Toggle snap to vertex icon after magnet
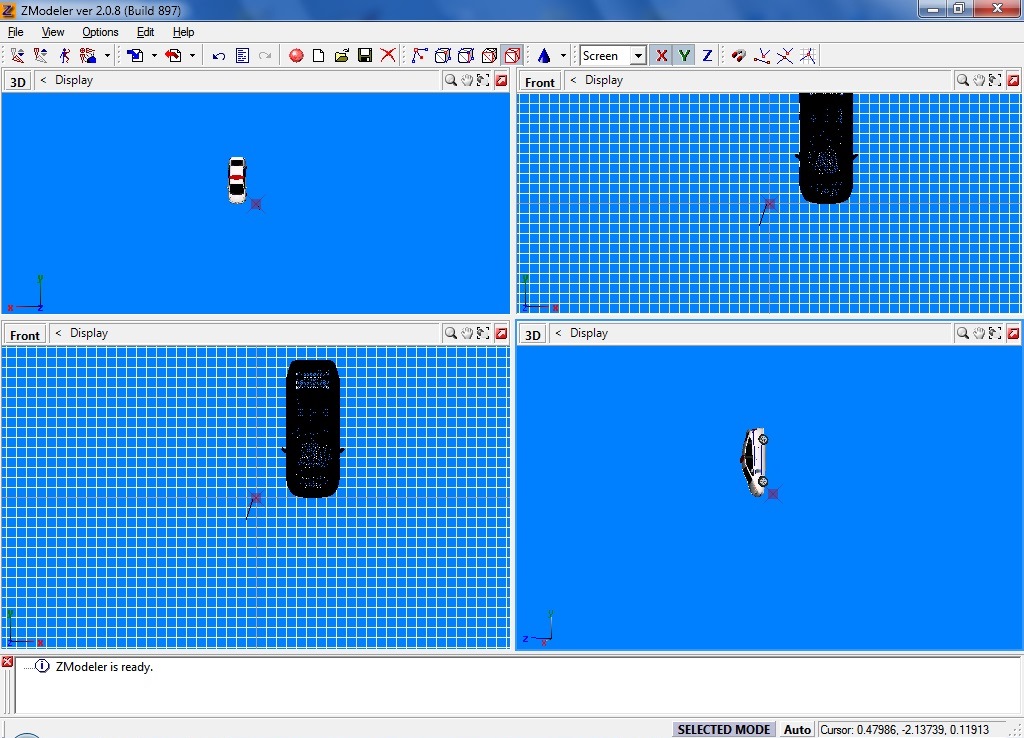 point(761,56)
